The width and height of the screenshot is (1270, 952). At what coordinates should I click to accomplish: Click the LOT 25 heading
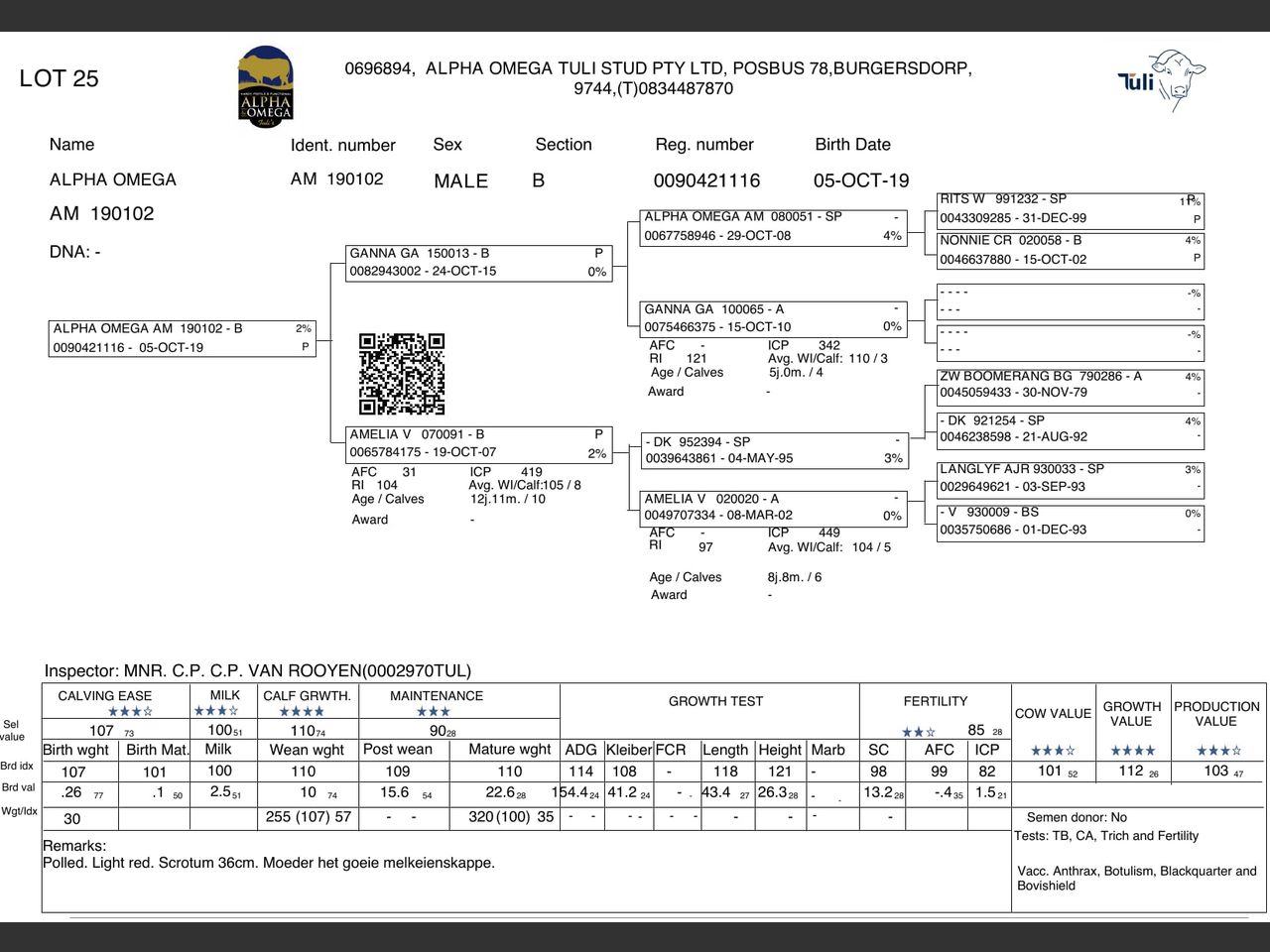59,79
